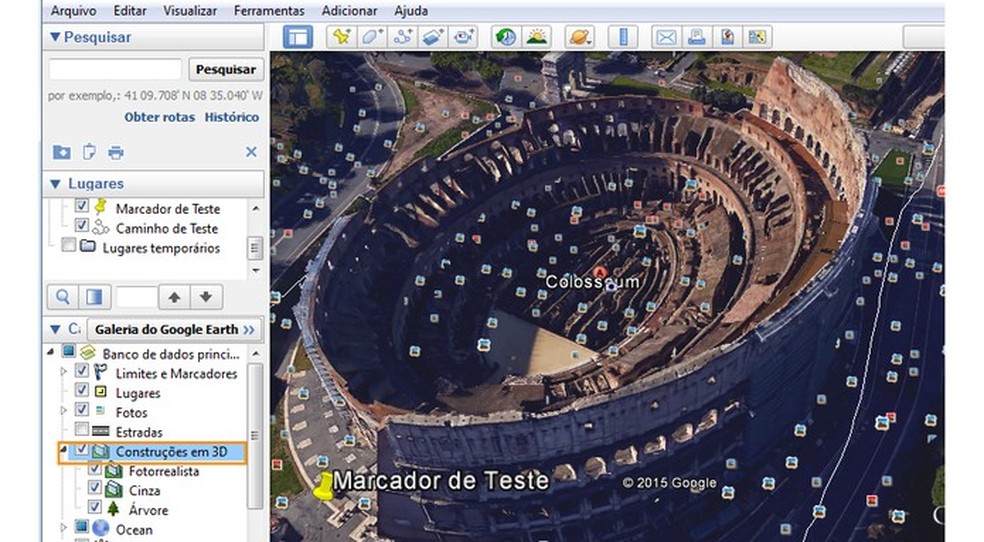Toggle the Limites e Marcadores layer checkbox
984x542 pixels.
[x=82, y=370]
